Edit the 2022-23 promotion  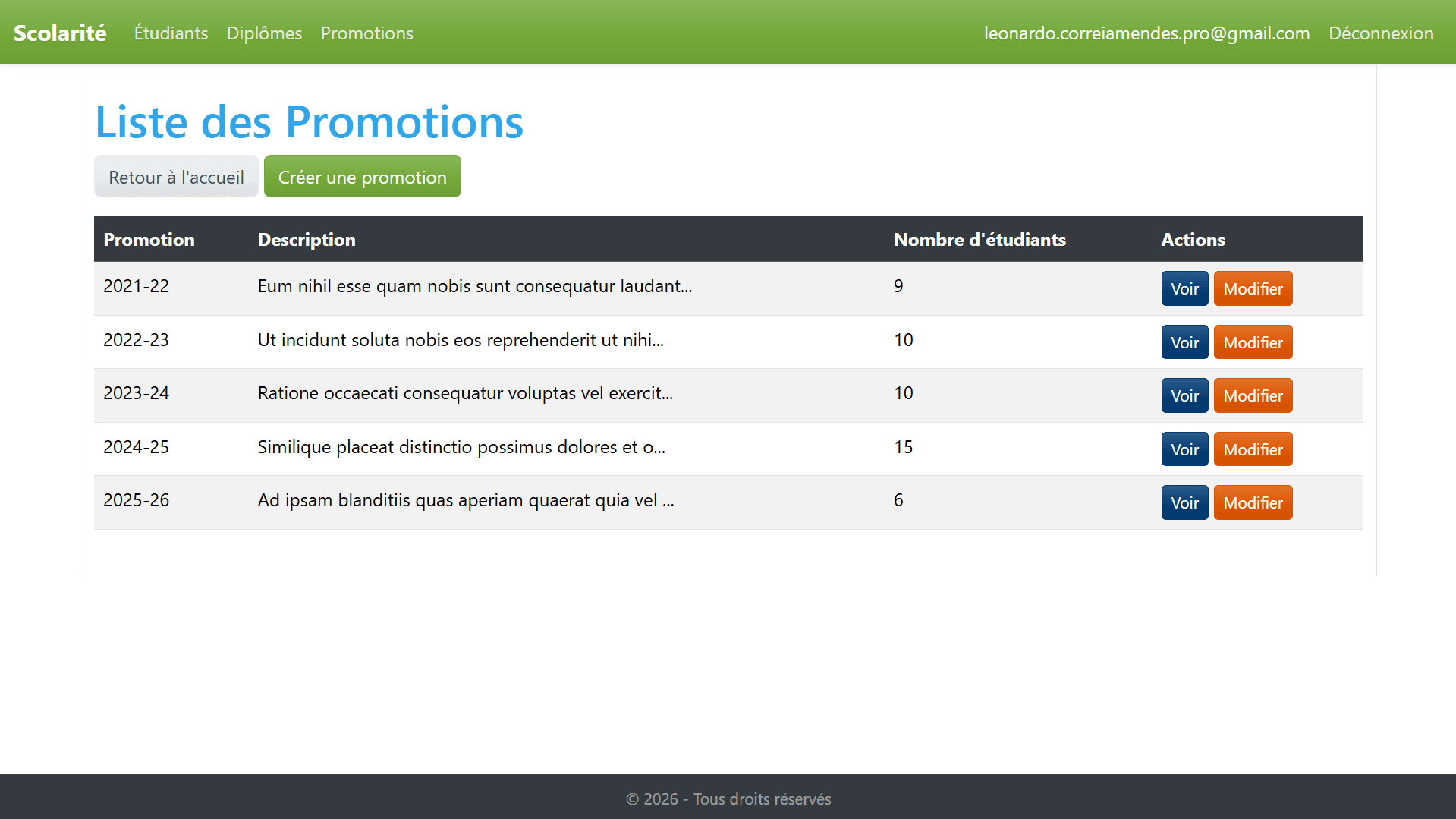pyautogui.click(x=1253, y=342)
